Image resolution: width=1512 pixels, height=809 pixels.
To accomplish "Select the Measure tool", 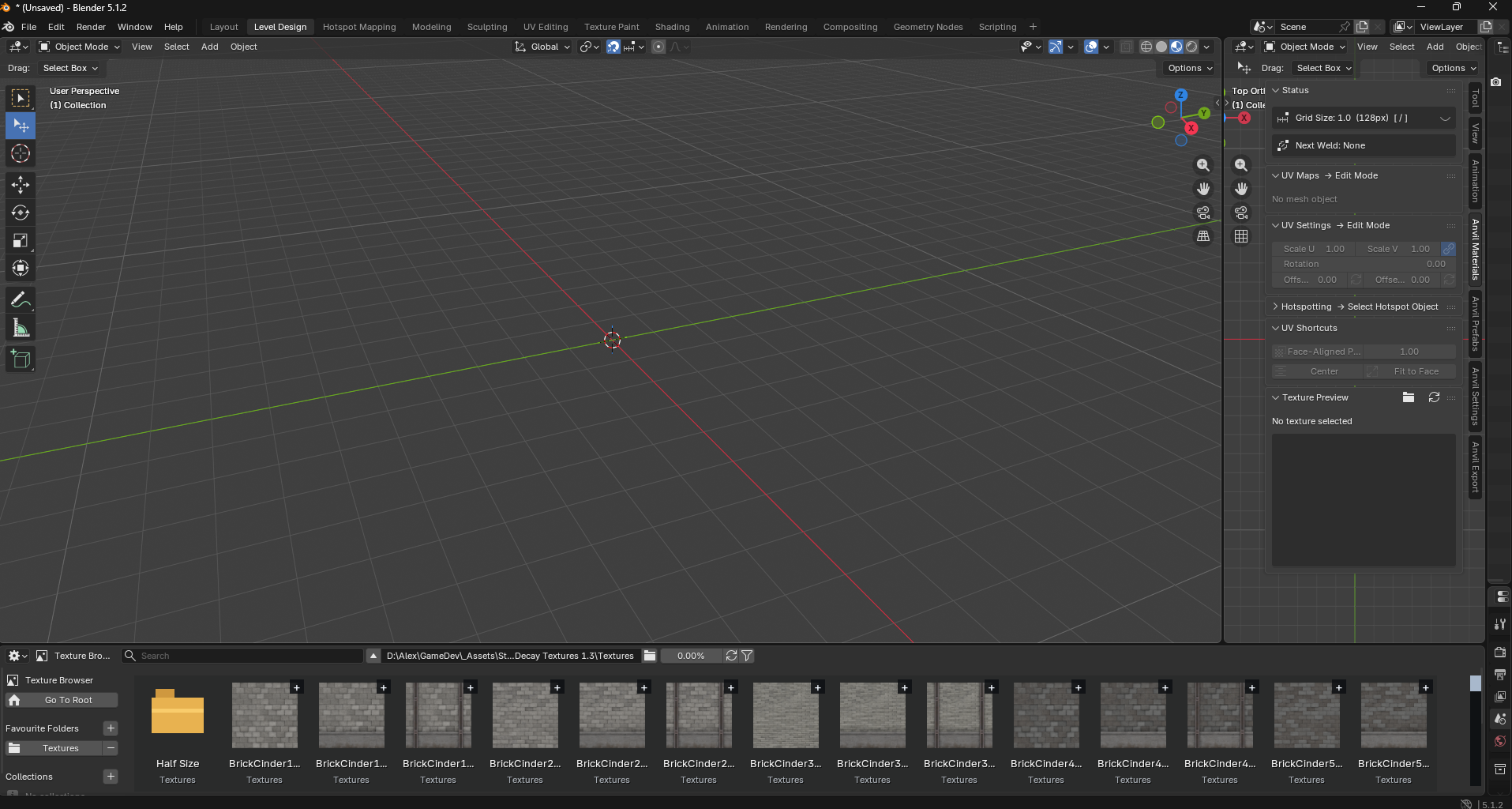I will click(x=21, y=328).
